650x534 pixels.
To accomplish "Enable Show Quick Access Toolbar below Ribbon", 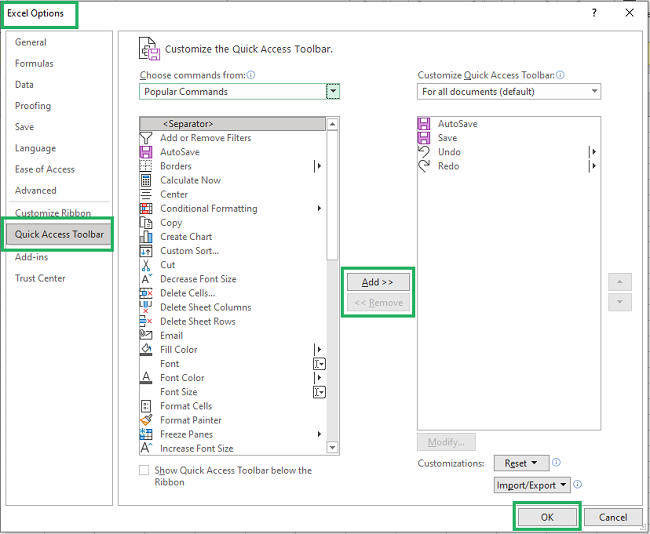I will [145, 470].
